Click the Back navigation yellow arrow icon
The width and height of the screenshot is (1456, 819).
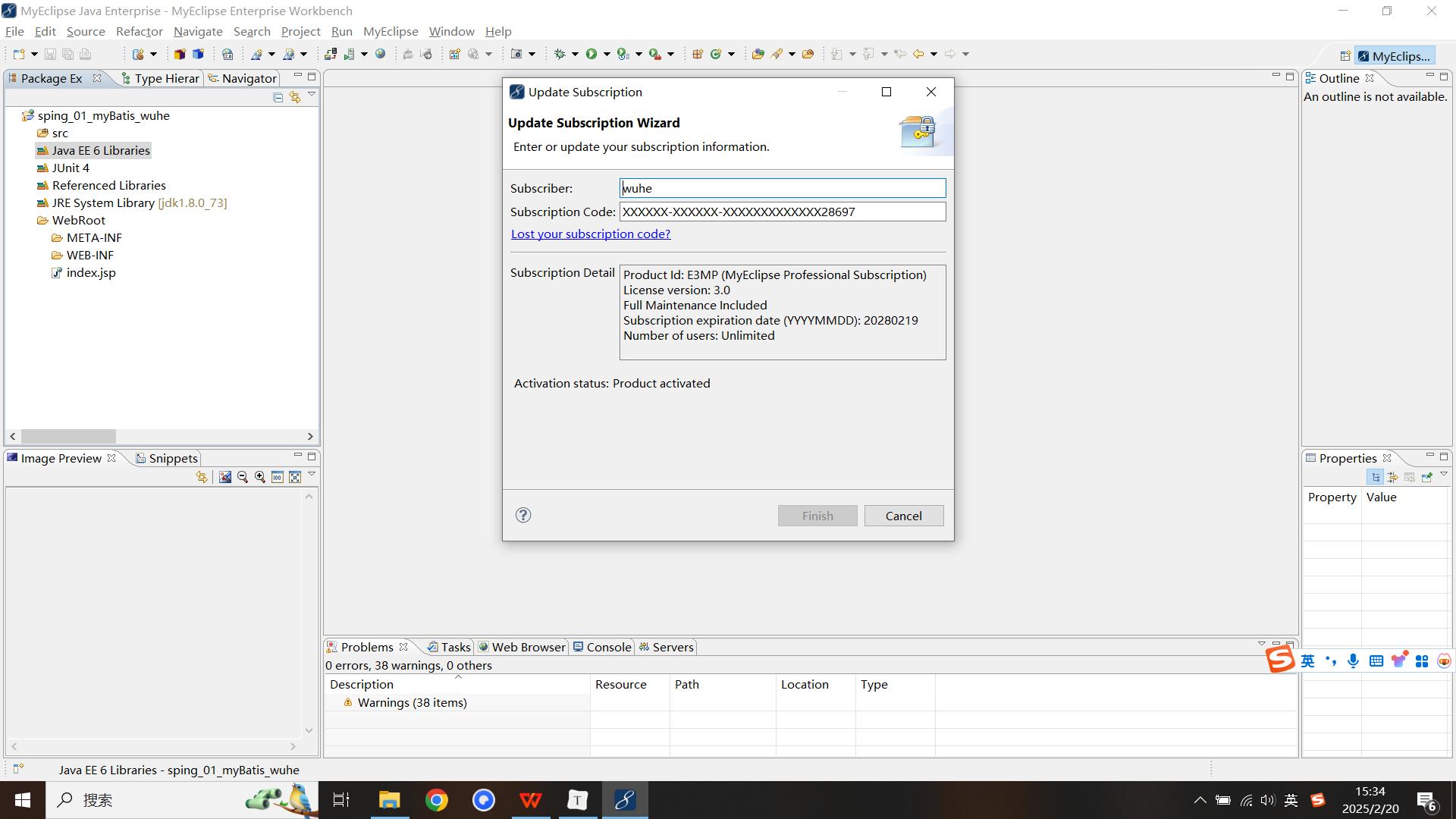918,54
